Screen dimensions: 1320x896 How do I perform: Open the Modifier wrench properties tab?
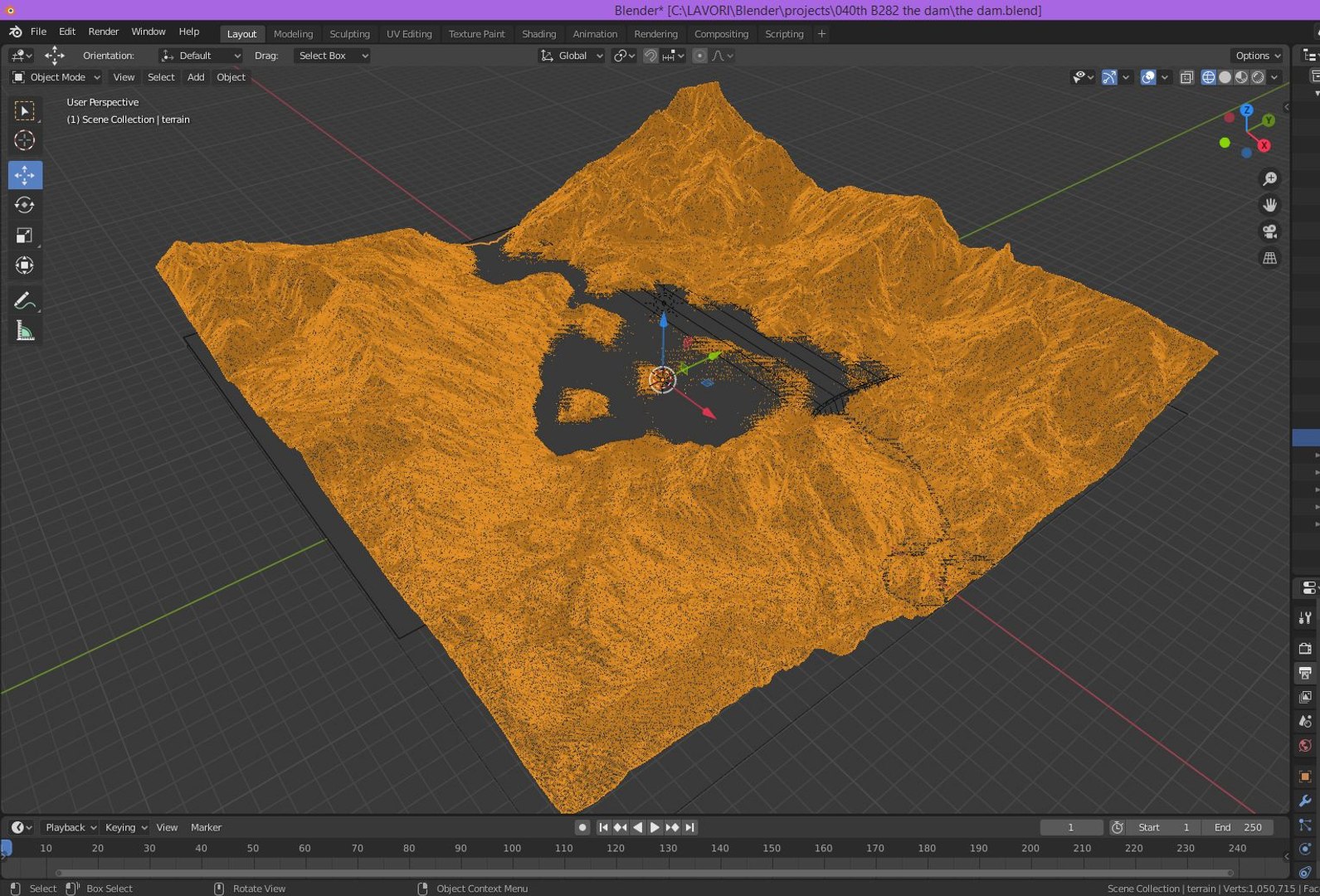(1305, 801)
